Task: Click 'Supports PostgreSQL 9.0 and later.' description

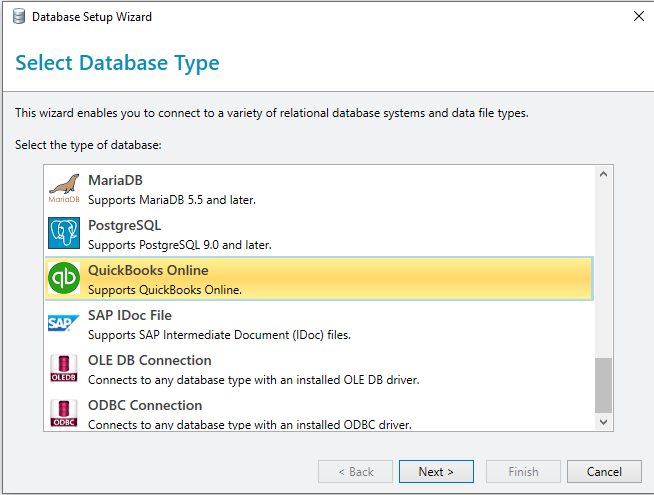Action: [x=180, y=245]
